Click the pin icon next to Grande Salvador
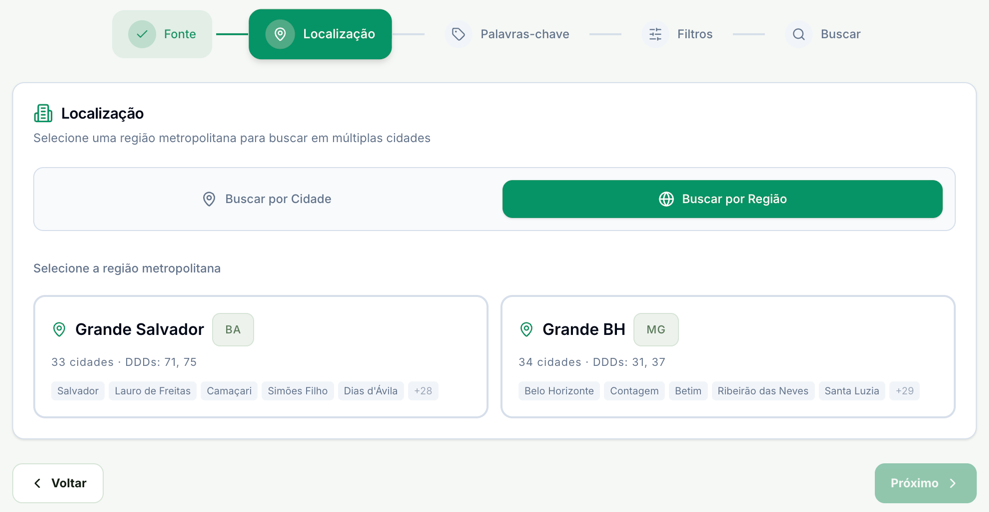 (x=59, y=329)
